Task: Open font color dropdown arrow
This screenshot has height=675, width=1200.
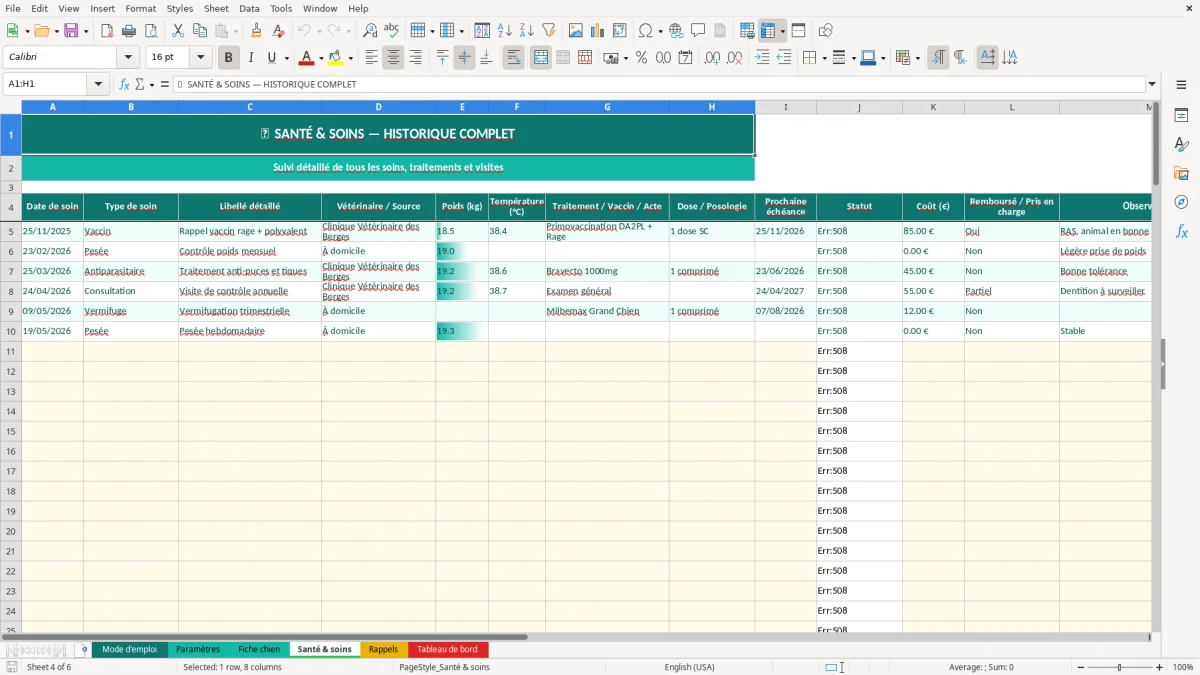Action: click(321, 58)
